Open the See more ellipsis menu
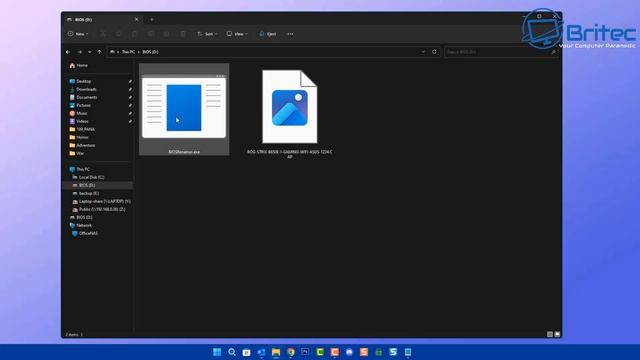 pyautogui.click(x=290, y=34)
